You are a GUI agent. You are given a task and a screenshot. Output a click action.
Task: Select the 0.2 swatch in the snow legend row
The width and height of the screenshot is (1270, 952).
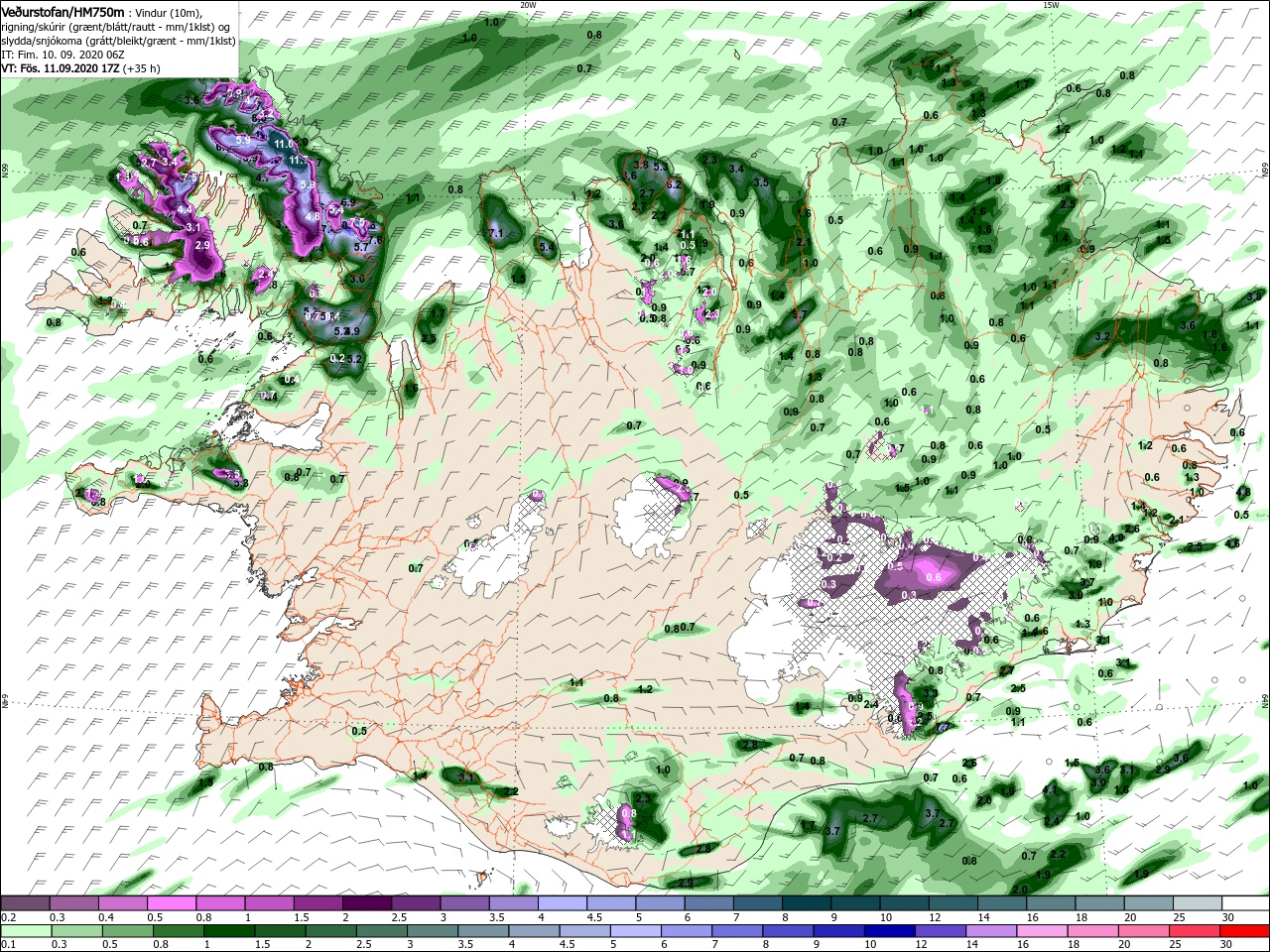coord(25,902)
